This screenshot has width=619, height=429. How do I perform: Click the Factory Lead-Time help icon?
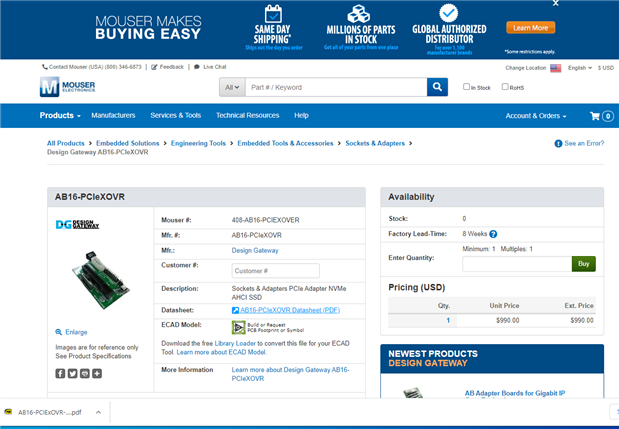click(493, 234)
